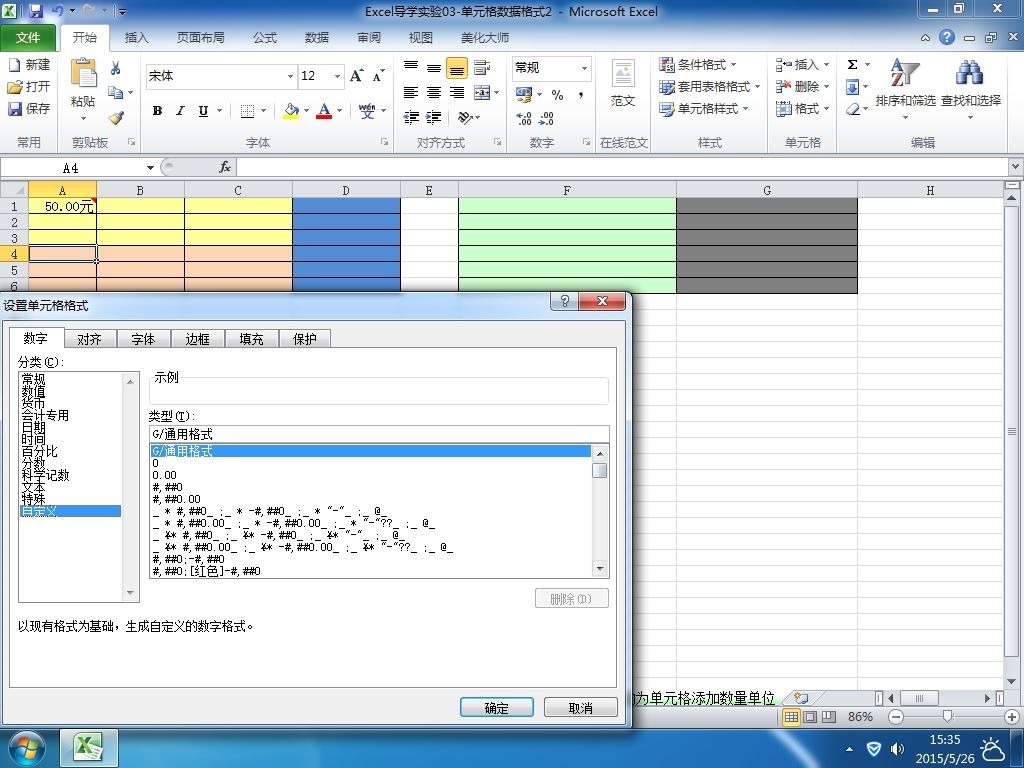Click AutoSum sigma icon
This screenshot has width=1024, height=768.
click(852, 65)
